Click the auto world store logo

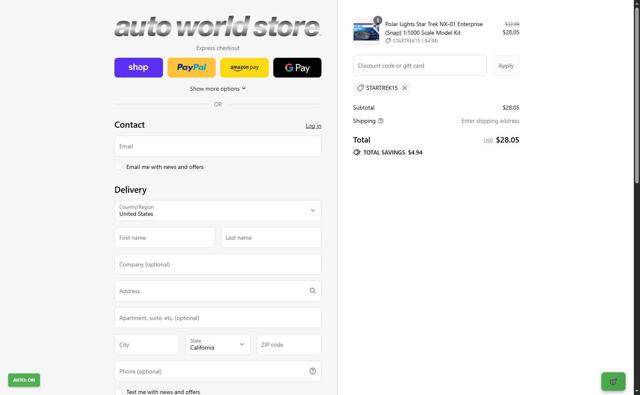(218, 27)
